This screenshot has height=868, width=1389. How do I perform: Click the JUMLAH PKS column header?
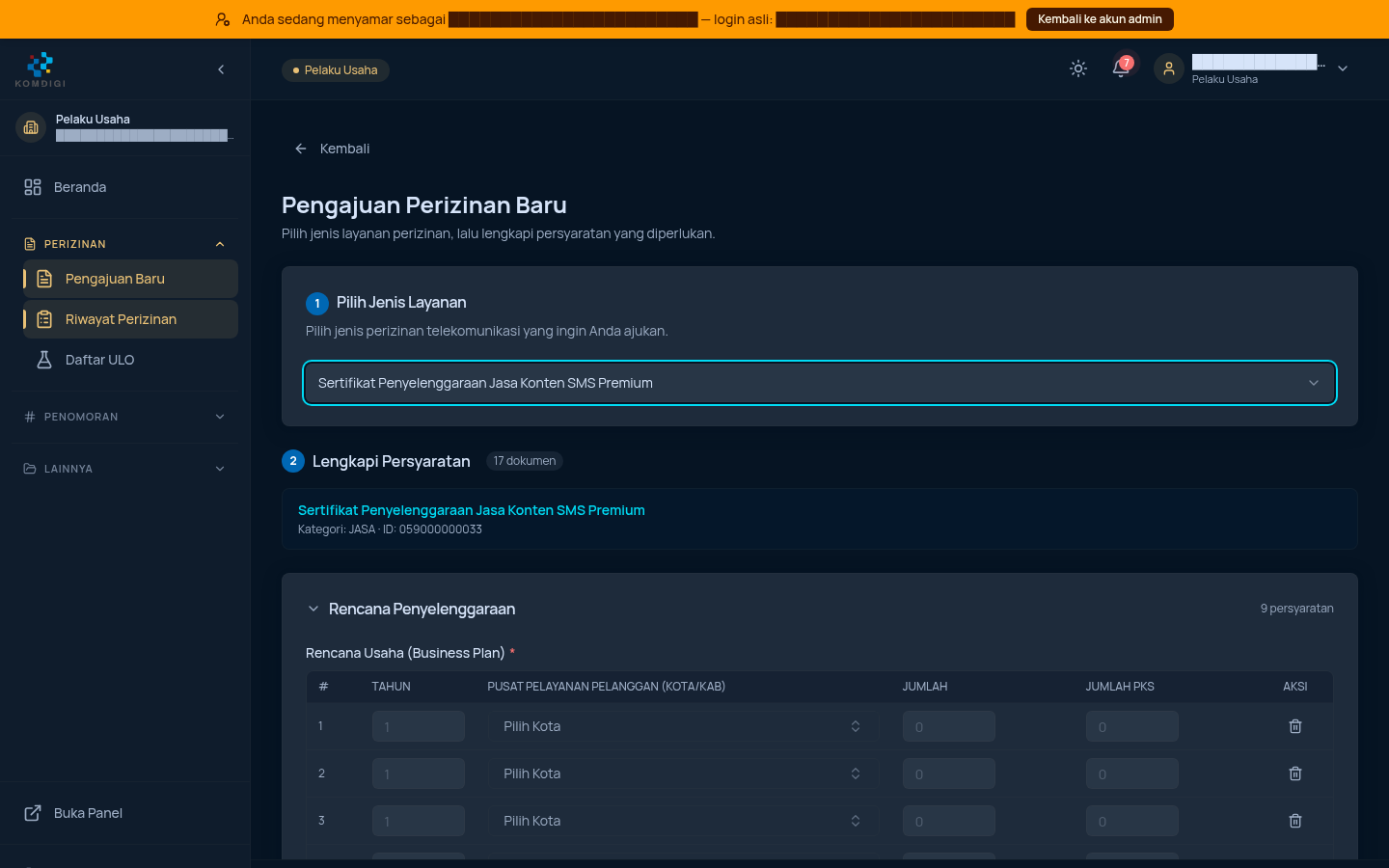[x=1120, y=687]
